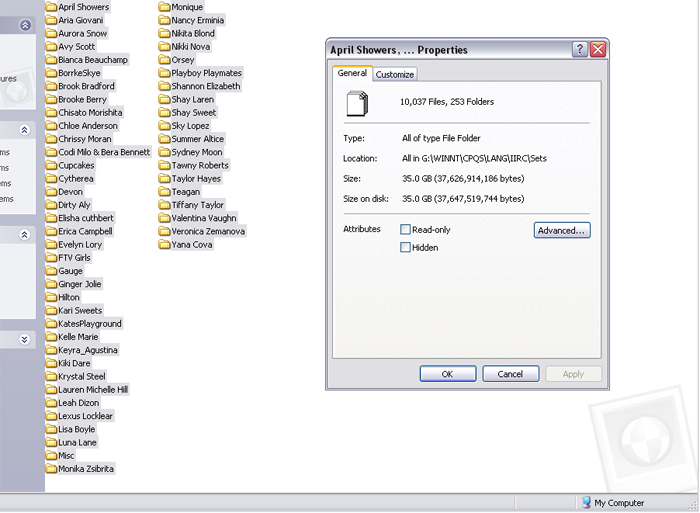Click the My Computer label in status bar

point(619,503)
